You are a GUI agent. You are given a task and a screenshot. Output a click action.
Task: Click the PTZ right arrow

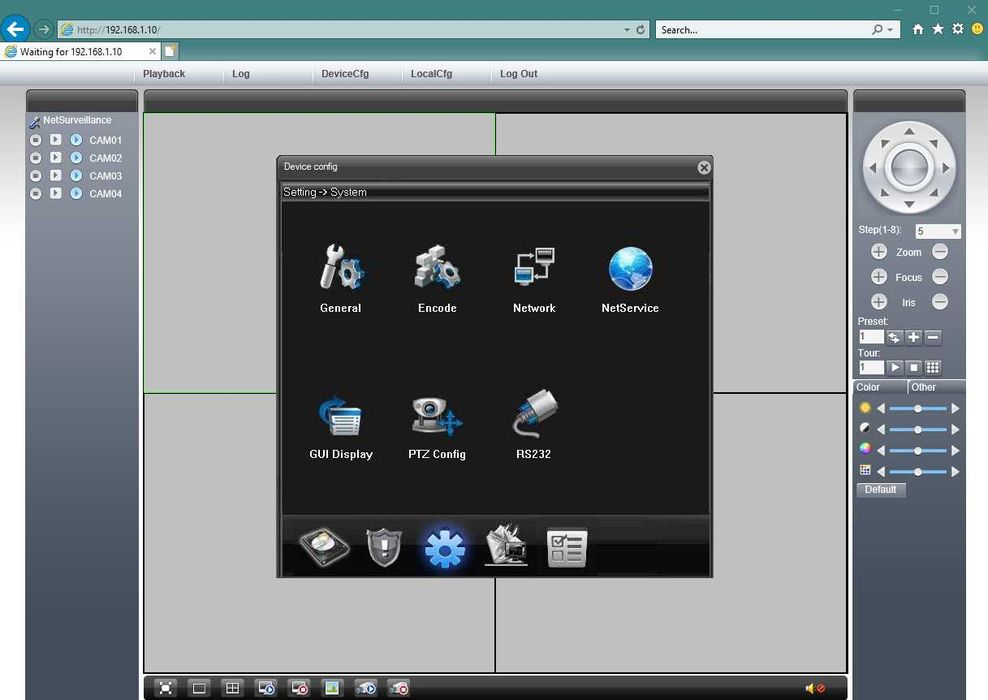[x=945, y=168]
